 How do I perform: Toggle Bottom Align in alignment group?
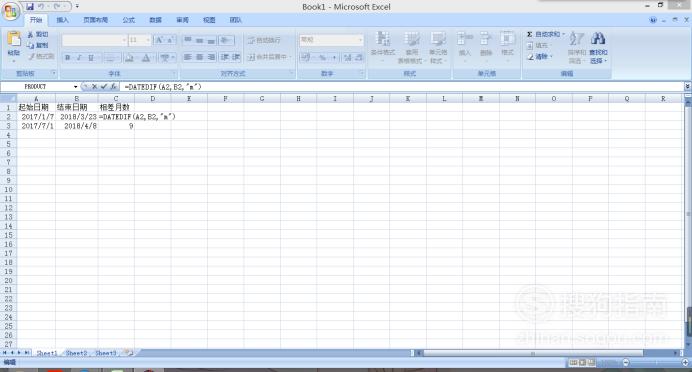tap(211, 40)
